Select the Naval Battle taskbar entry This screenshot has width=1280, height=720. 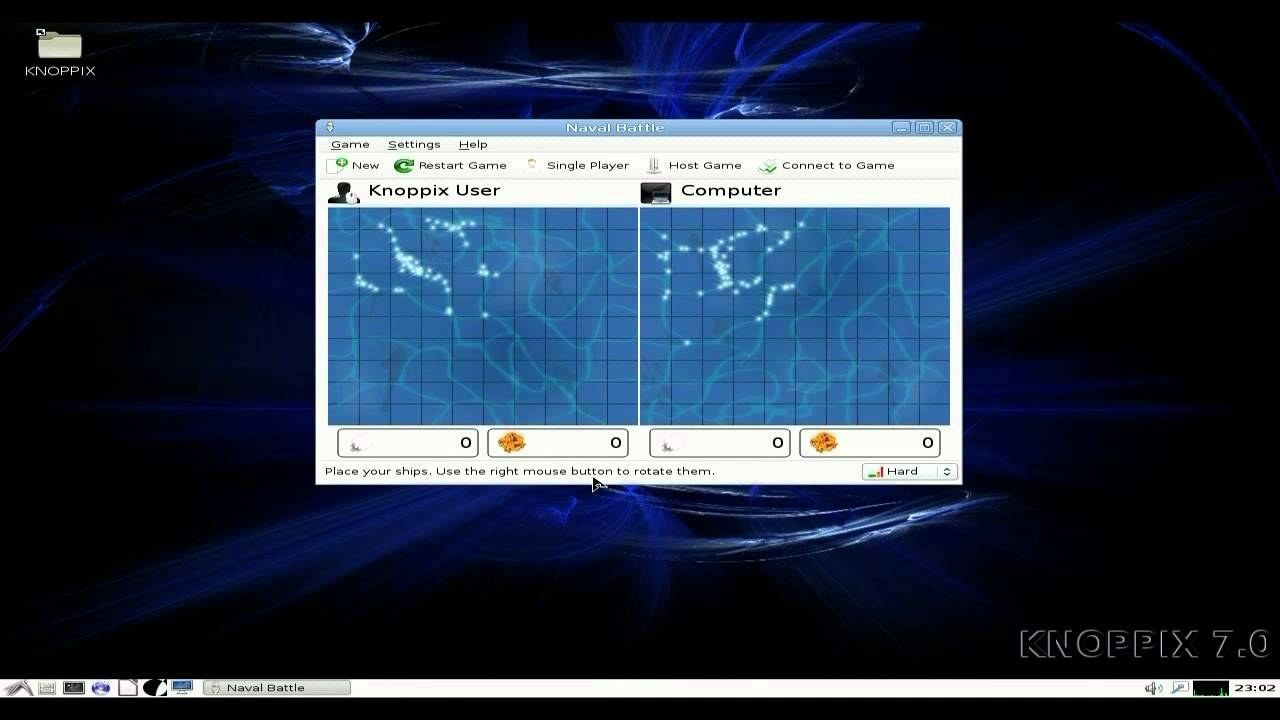click(277, 688)
